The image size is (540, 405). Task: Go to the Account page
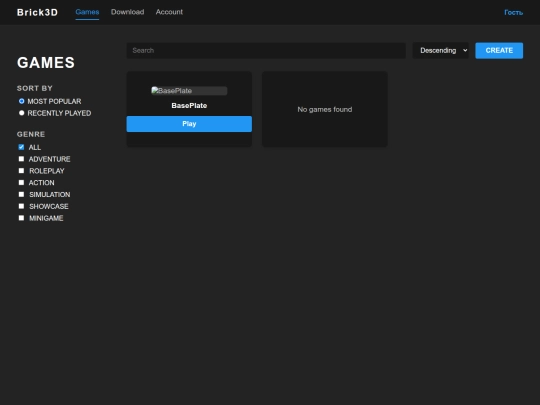169,12
